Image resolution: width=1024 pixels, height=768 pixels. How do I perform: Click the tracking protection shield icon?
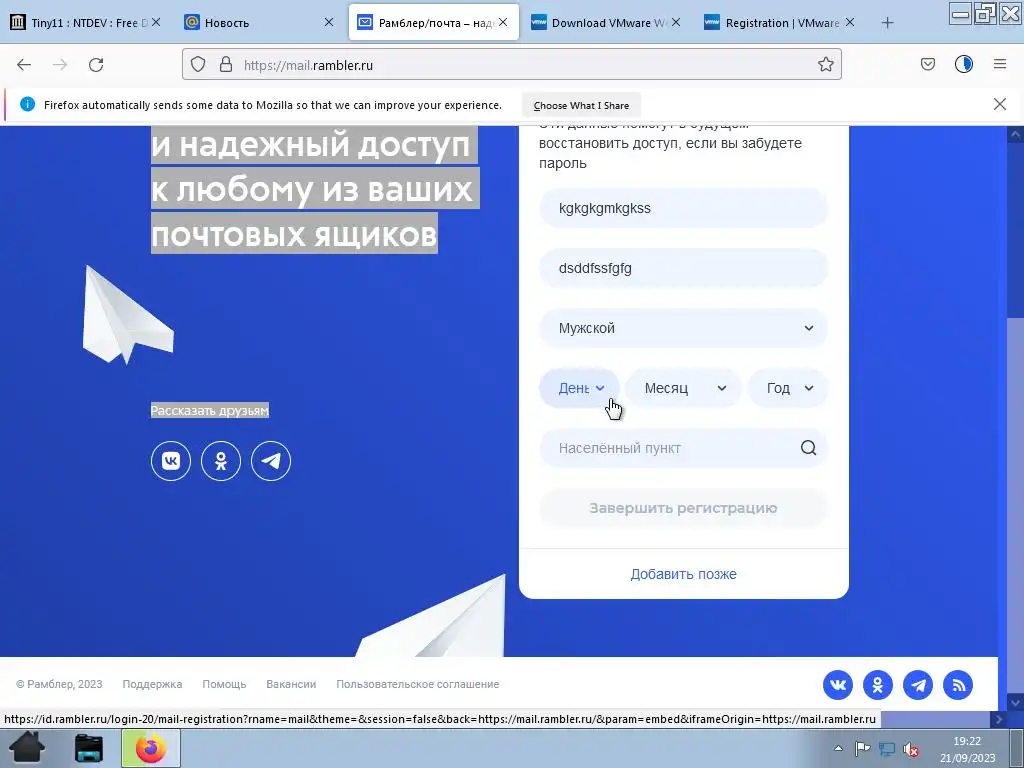(x=198, y=64)
